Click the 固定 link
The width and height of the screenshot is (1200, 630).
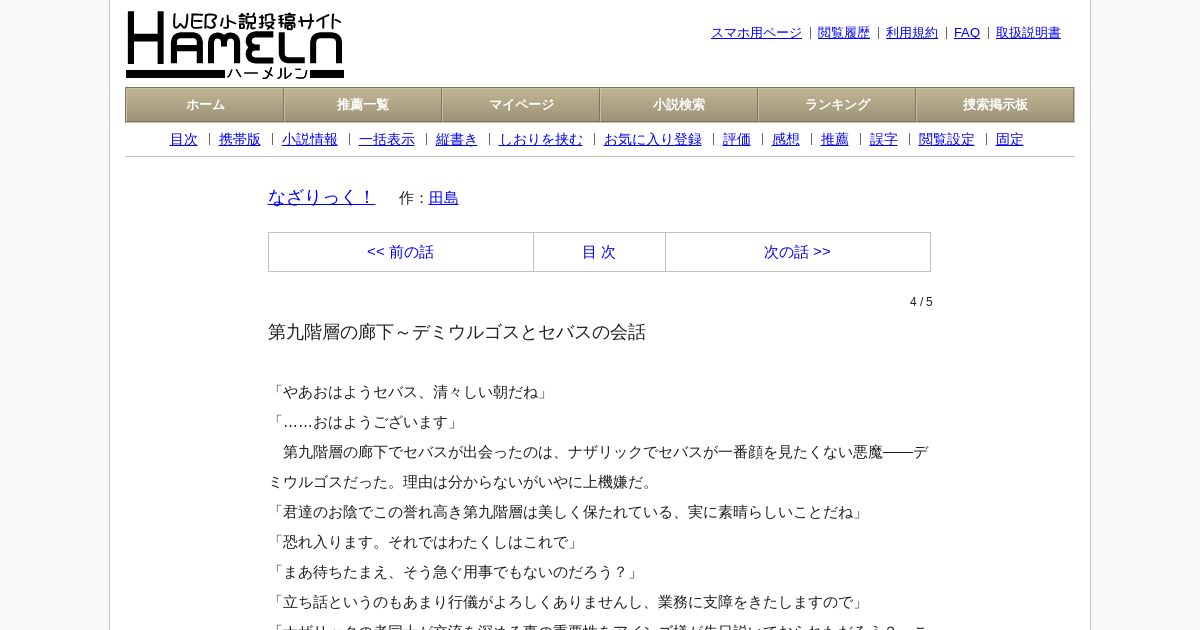(x=1010, y=140)
